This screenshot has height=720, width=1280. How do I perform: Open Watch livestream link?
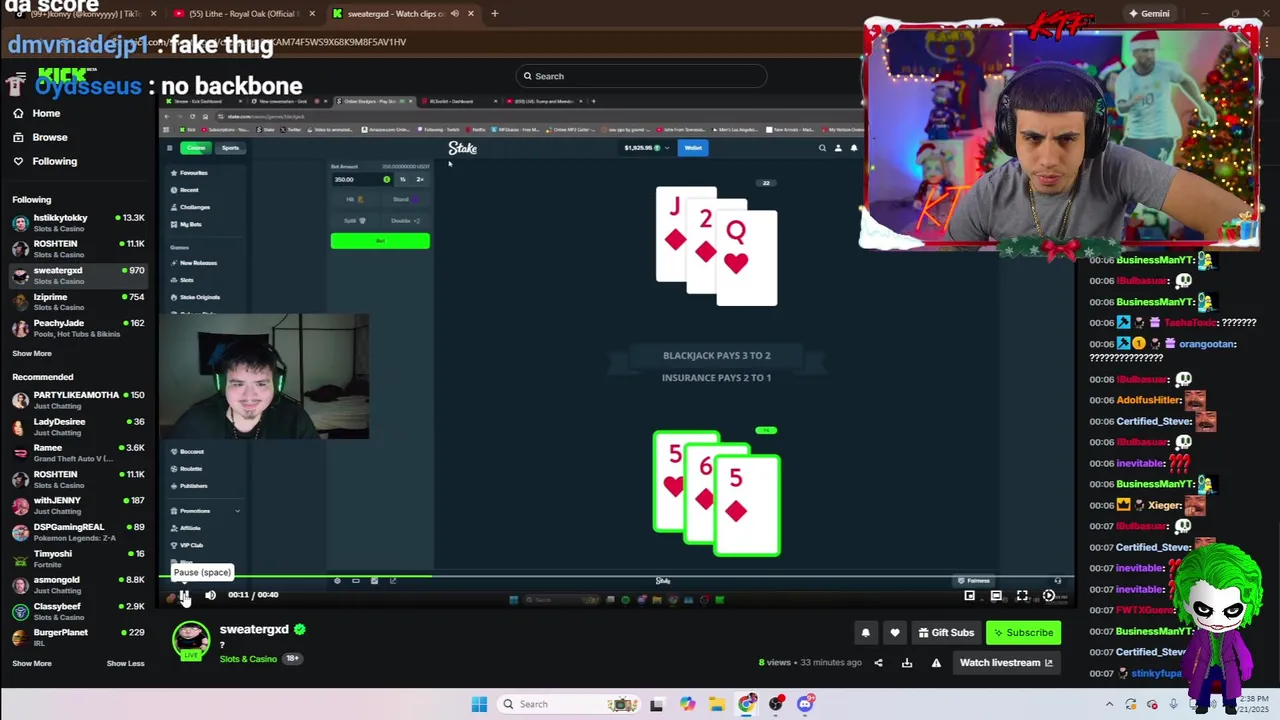[x=1006, y=662]
